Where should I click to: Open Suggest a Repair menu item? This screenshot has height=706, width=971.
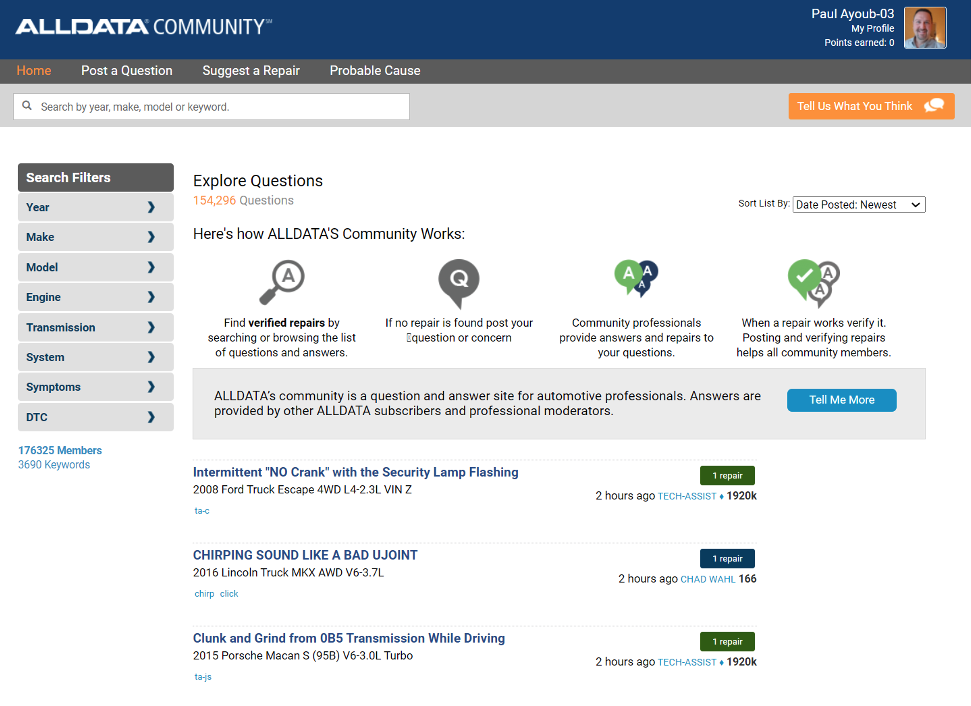coord(251,71)
